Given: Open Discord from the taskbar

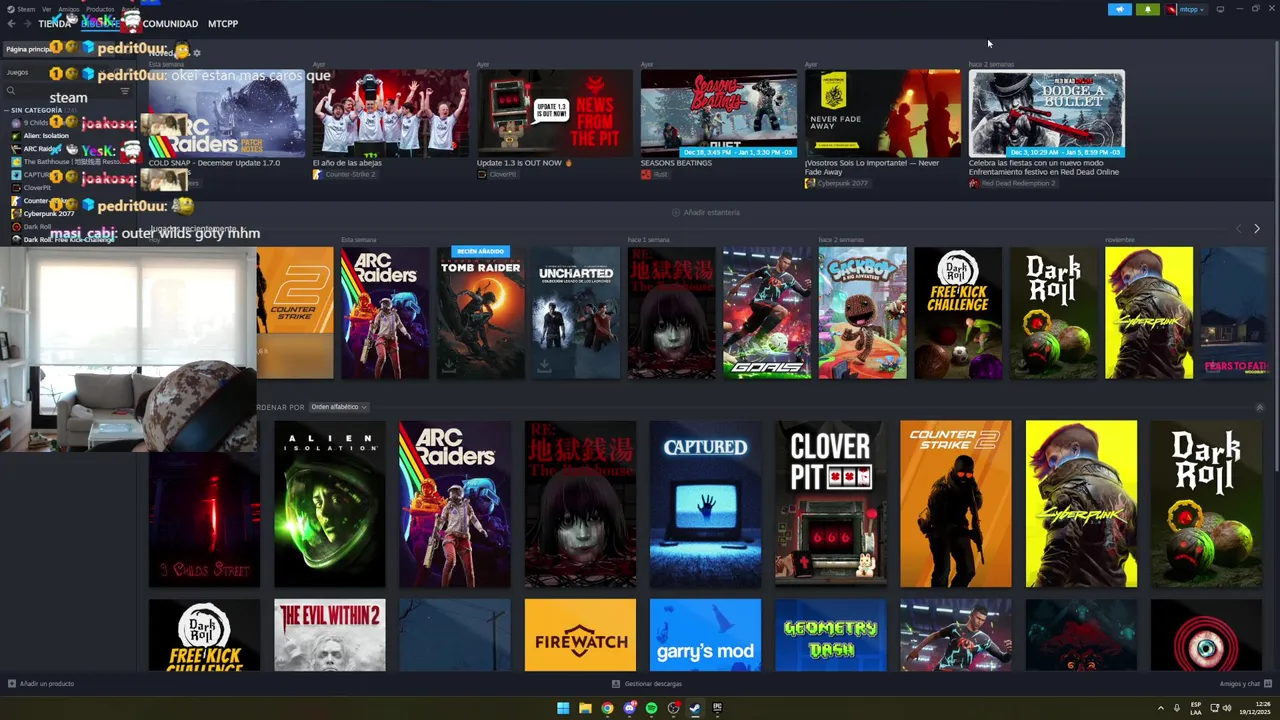Looking at the screenshot, I should pos(629,708).
